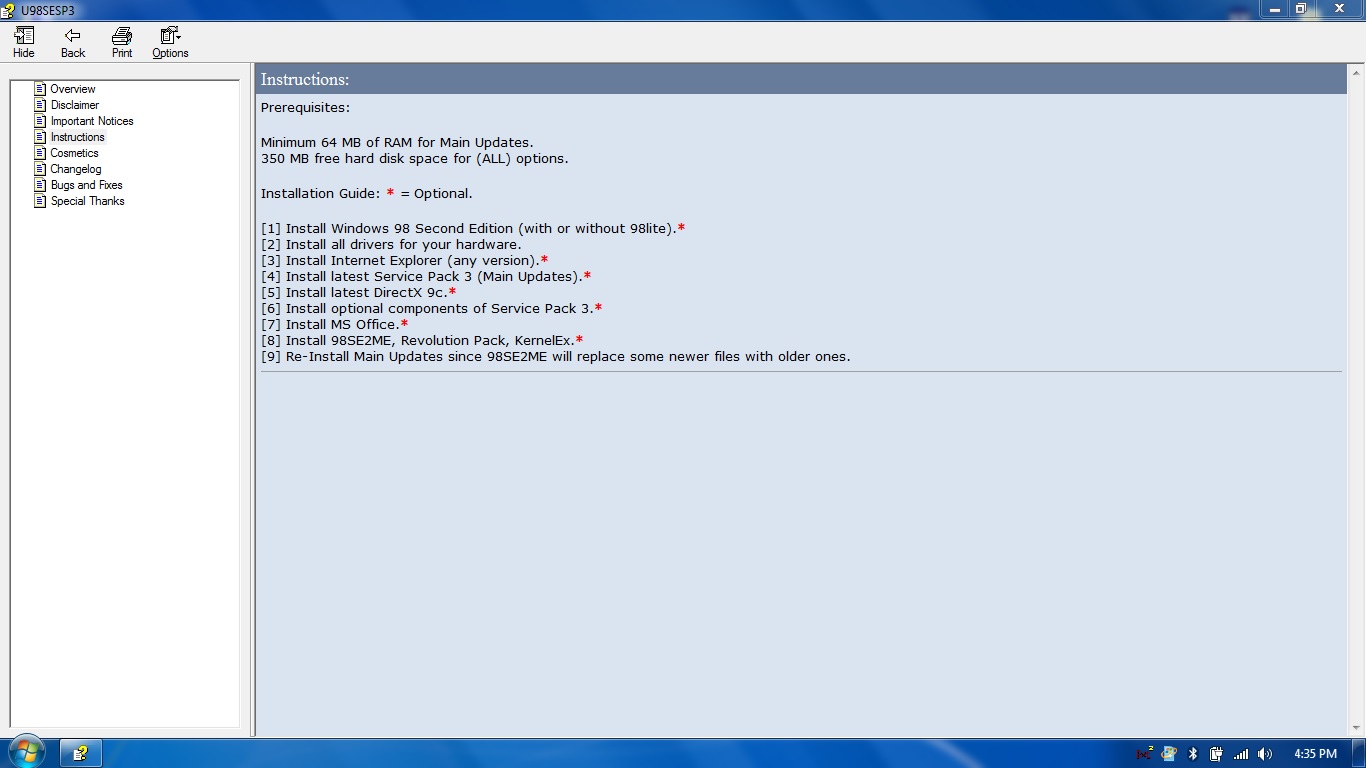The image size is (1366, 768).
Task: Click the page icon beside Instructions
Action: (40, 137)
